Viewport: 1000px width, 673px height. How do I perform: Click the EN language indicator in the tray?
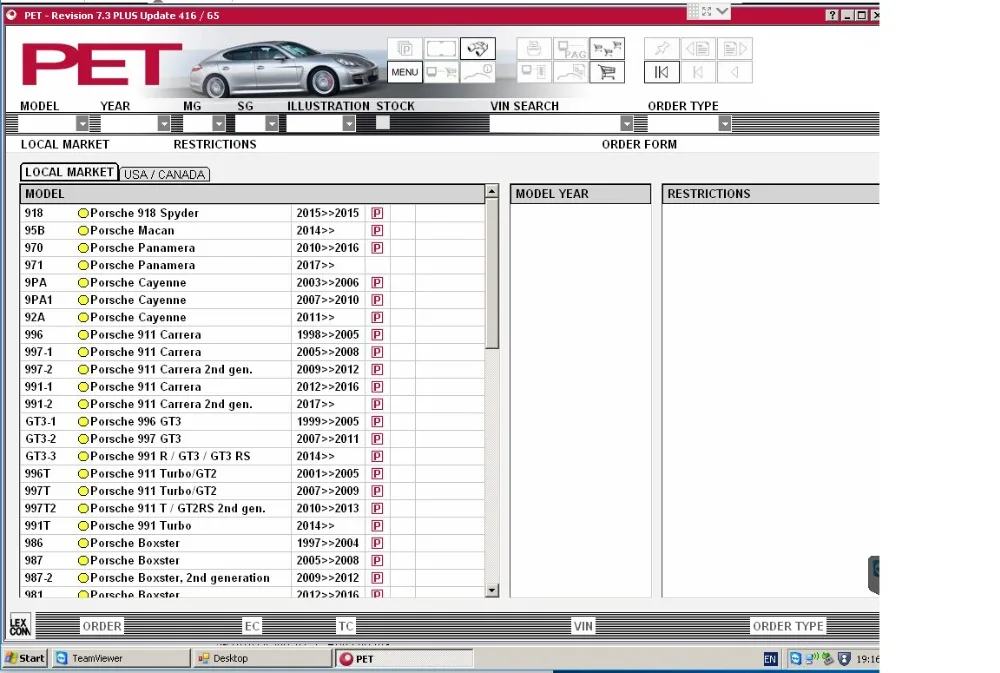tap(770, 659)
